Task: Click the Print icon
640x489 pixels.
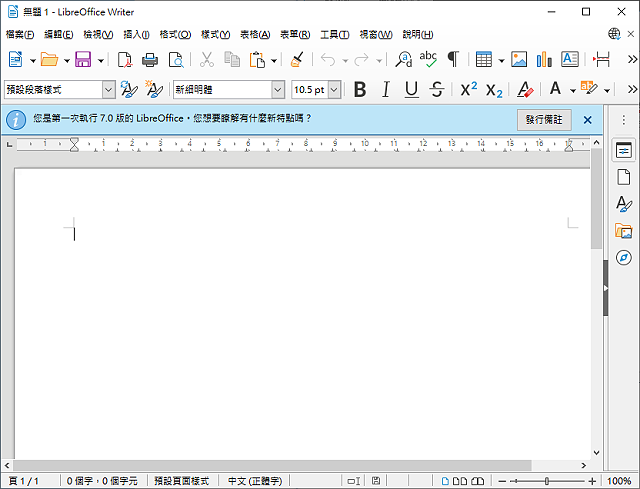Action: click(x=150, y=60)
